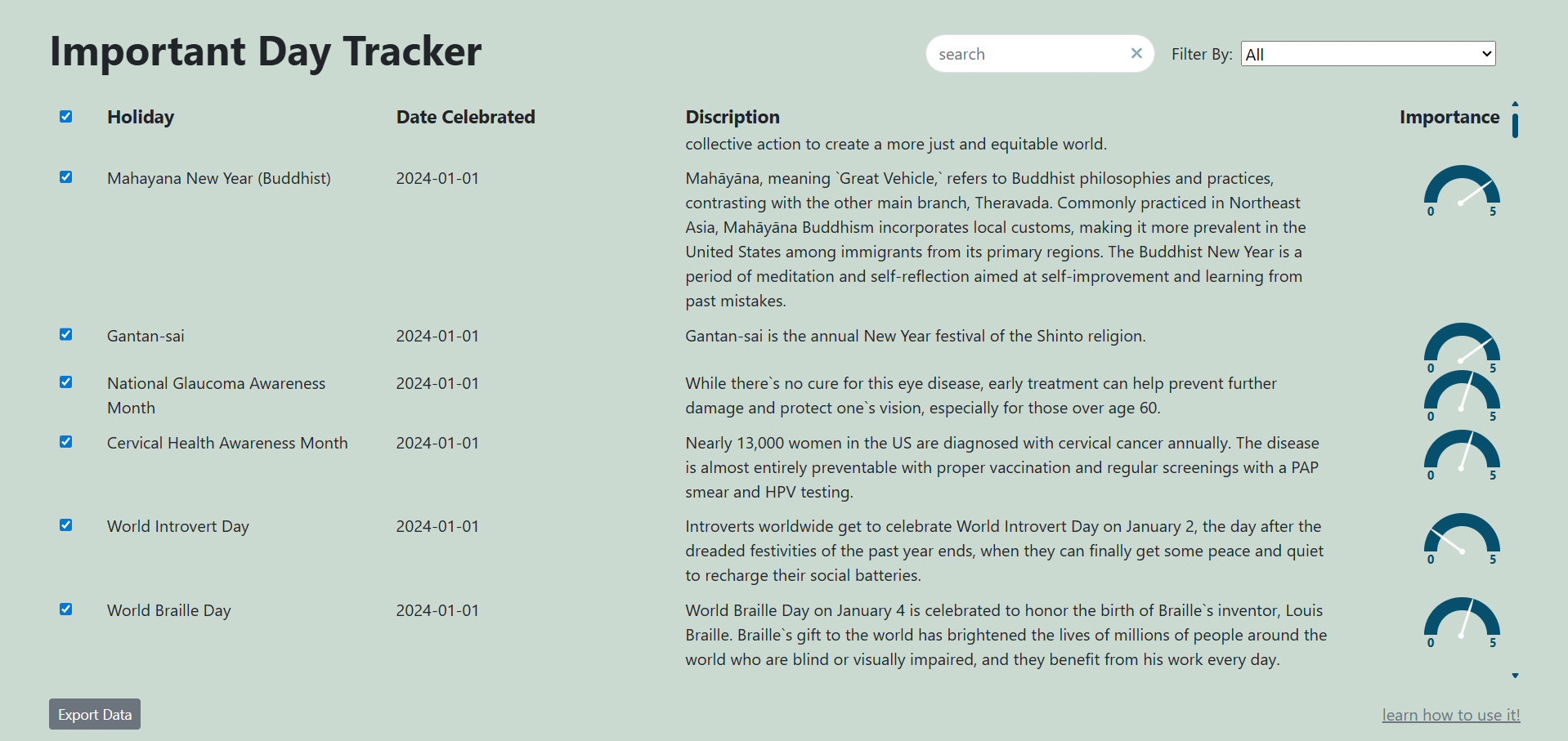This screenshot has width=1568, height=741.
Task: Click the Gantan-sai importance gauge
Action: [1462, 346]
